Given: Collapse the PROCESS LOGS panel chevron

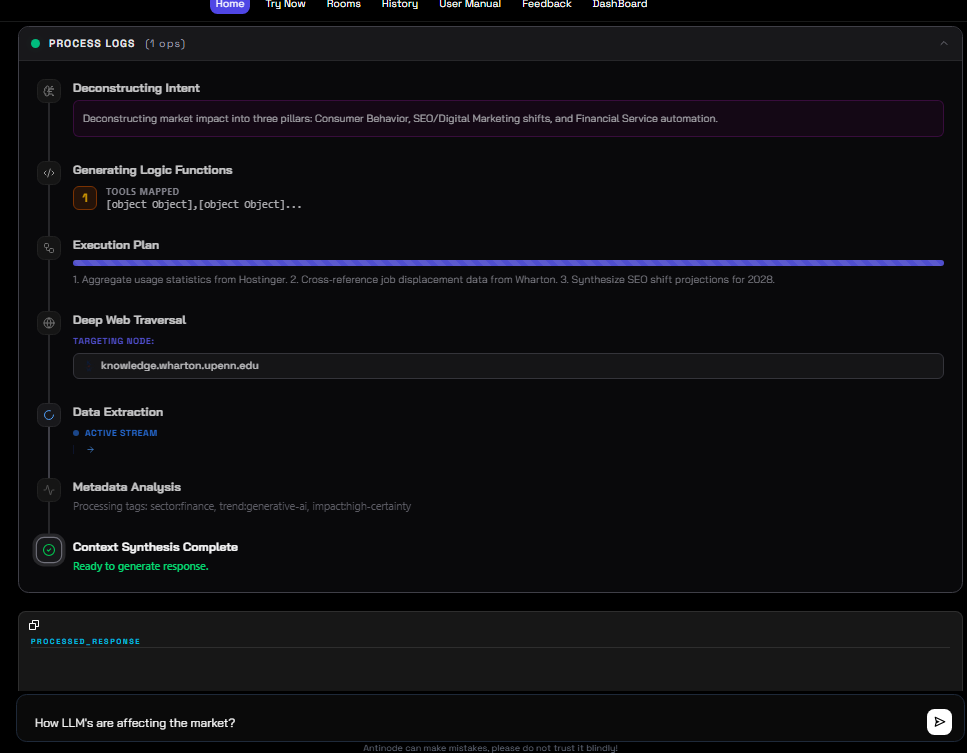Looking at the screenshot, I should (x=944, y=43).
